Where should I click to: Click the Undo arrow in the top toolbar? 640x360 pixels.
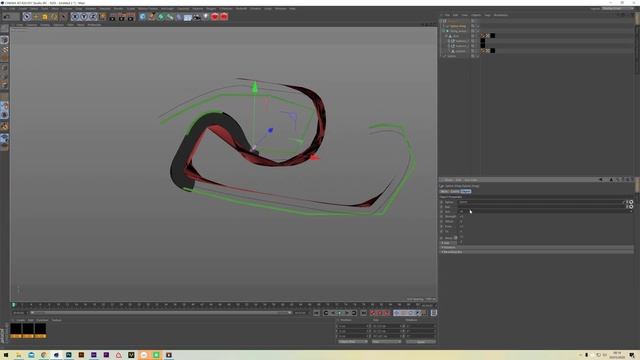click(7, 17)
